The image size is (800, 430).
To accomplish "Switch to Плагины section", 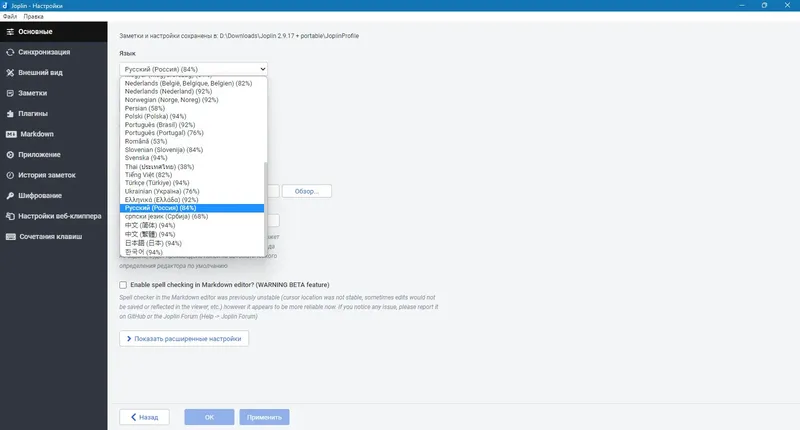I will pyautogui.click(x=54, y=114).
